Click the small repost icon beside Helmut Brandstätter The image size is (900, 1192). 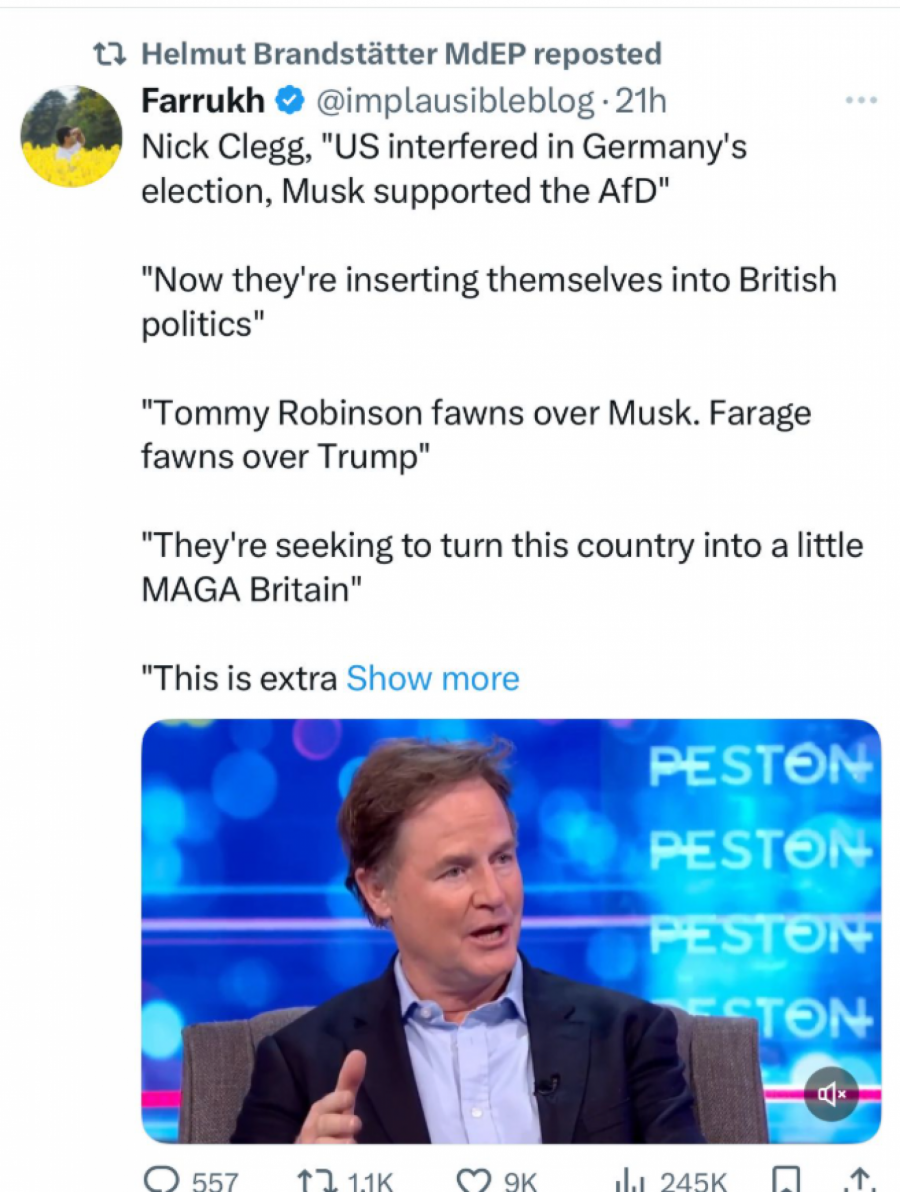point(106,54)
